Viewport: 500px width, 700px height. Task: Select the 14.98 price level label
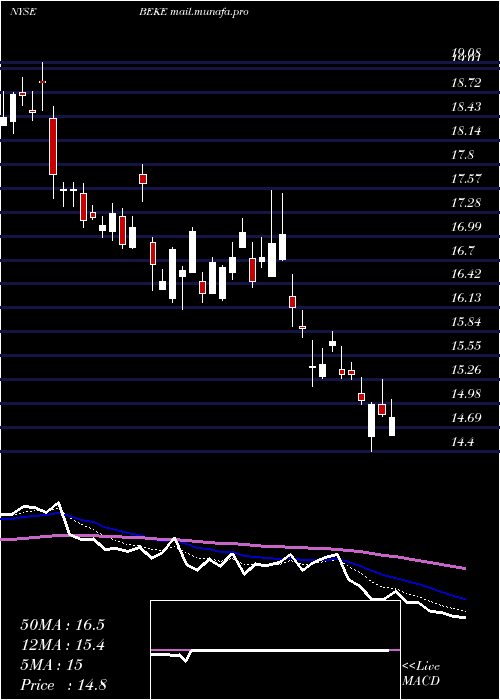(467, 394)
